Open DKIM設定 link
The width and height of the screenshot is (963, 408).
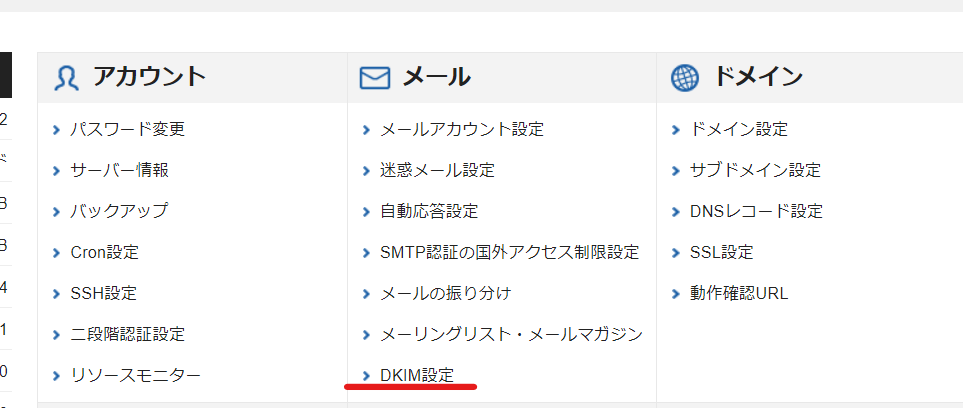417,375
